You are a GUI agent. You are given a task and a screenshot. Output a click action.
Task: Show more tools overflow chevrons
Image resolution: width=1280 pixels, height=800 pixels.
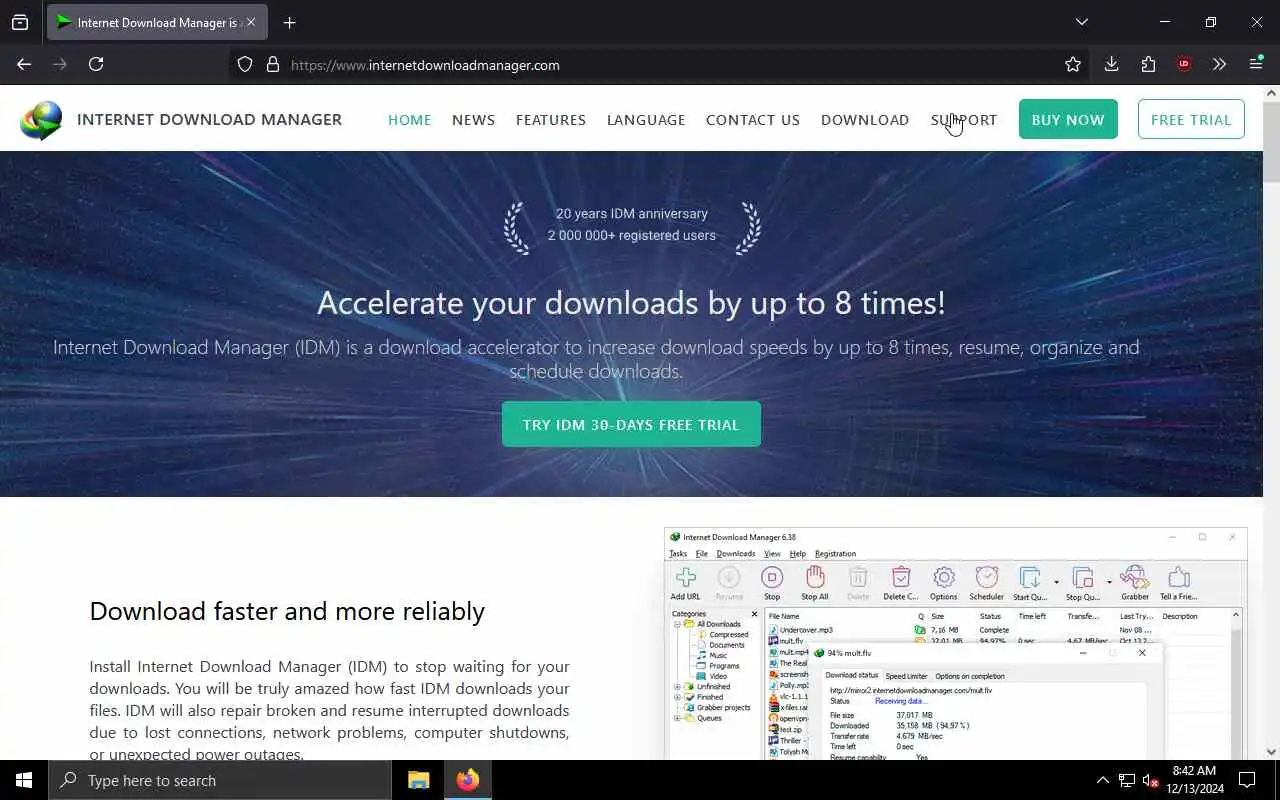tap(1219, 64)
